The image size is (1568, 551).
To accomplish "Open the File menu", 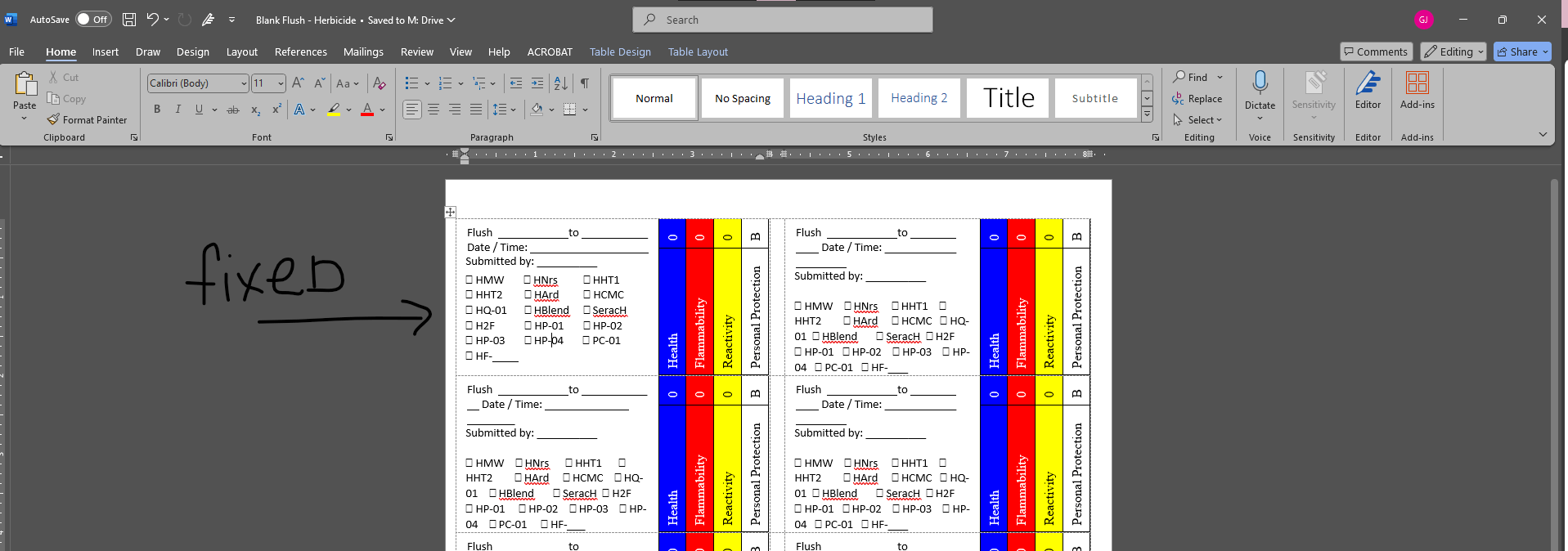I will (16, 52).
